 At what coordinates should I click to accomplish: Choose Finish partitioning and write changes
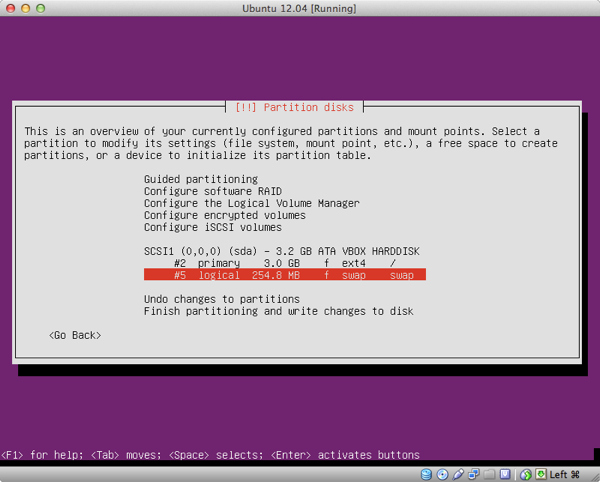[278, 311]
